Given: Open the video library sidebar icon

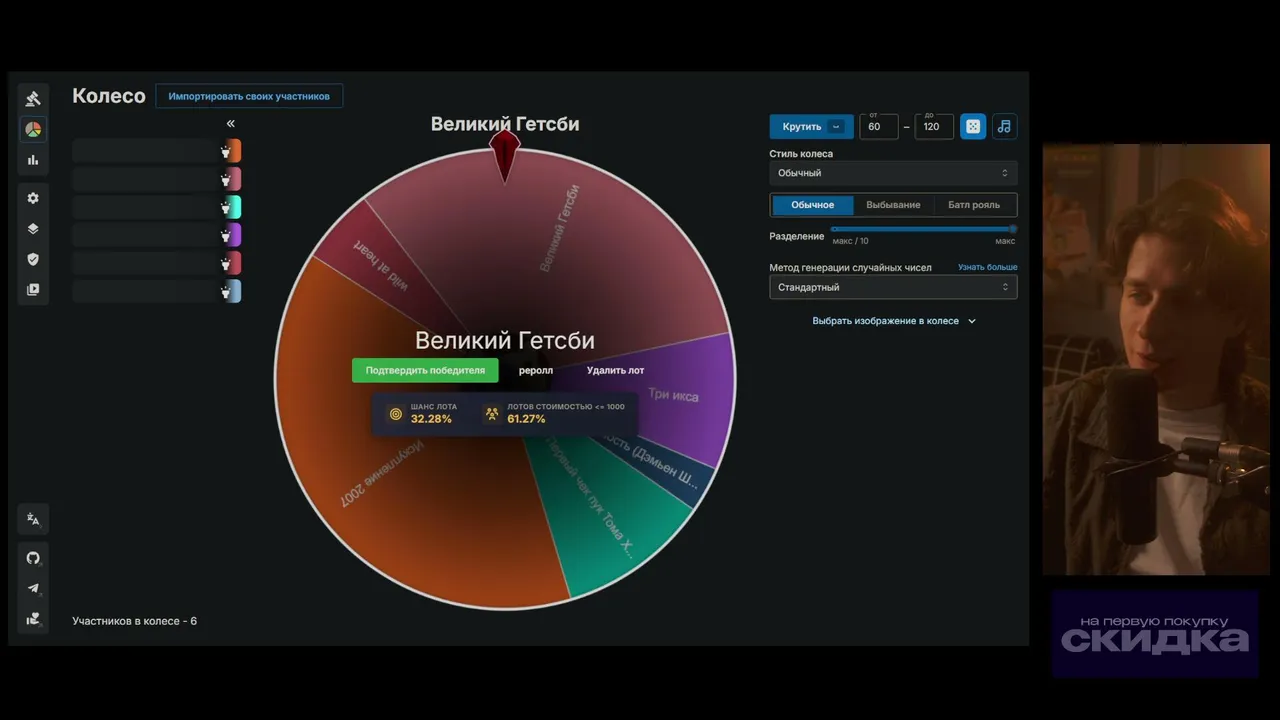Looking at the screenshot, I should [x=33, y=290].
